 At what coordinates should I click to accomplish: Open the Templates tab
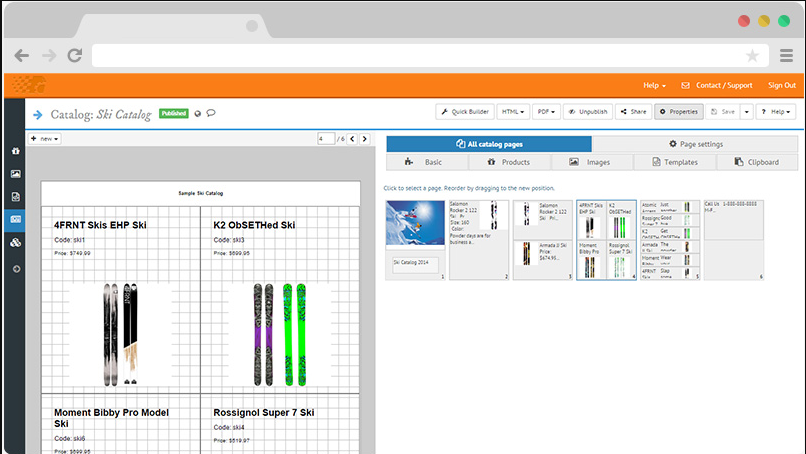click(x=676, y=161)
